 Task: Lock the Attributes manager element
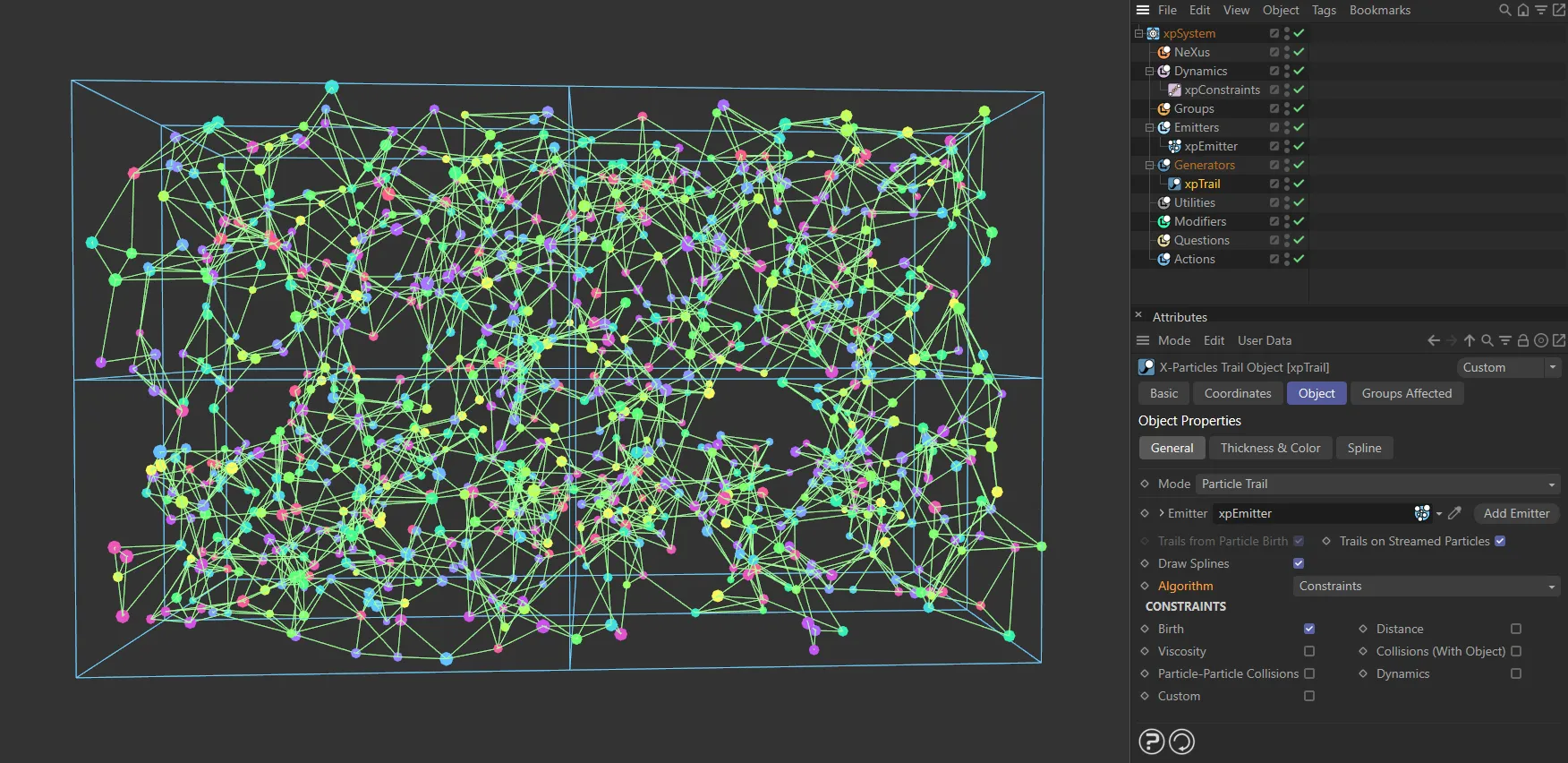pos(1523,340)
